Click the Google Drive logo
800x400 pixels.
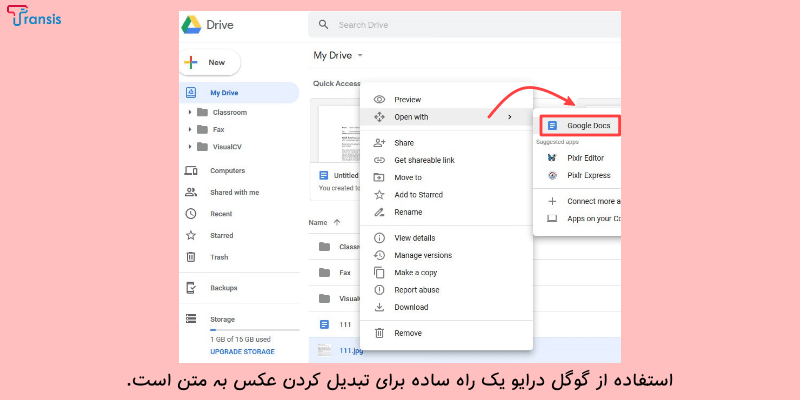(x=191, y=24)
